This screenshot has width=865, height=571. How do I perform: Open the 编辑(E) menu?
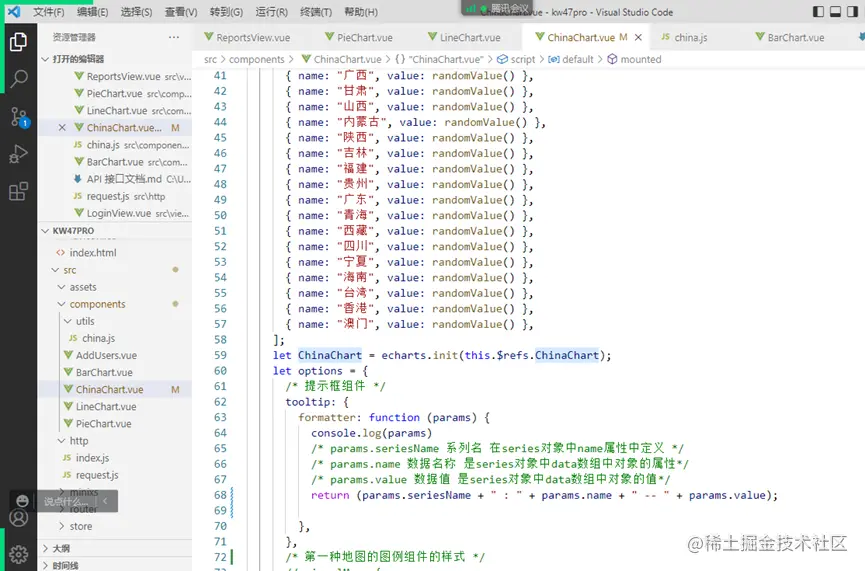(92, 12)
